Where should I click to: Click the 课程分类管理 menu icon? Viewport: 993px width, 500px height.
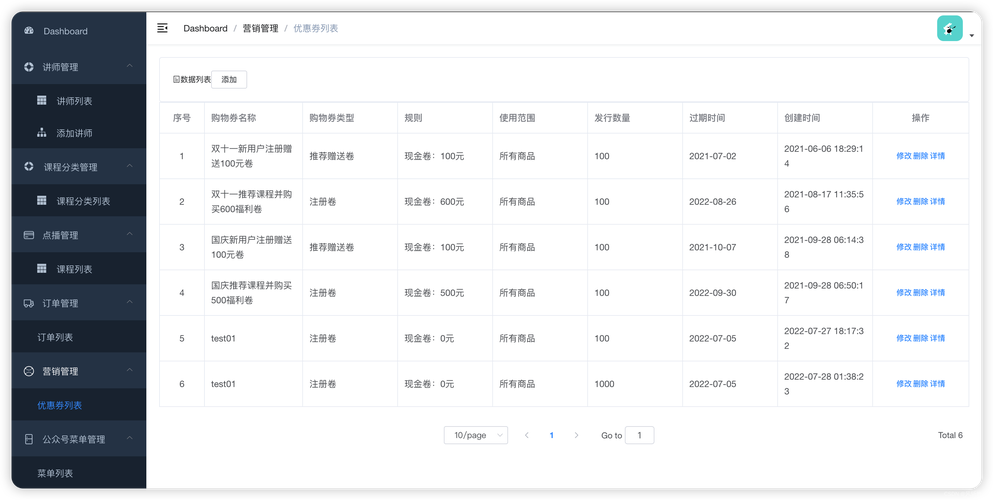tap(28, 167)
